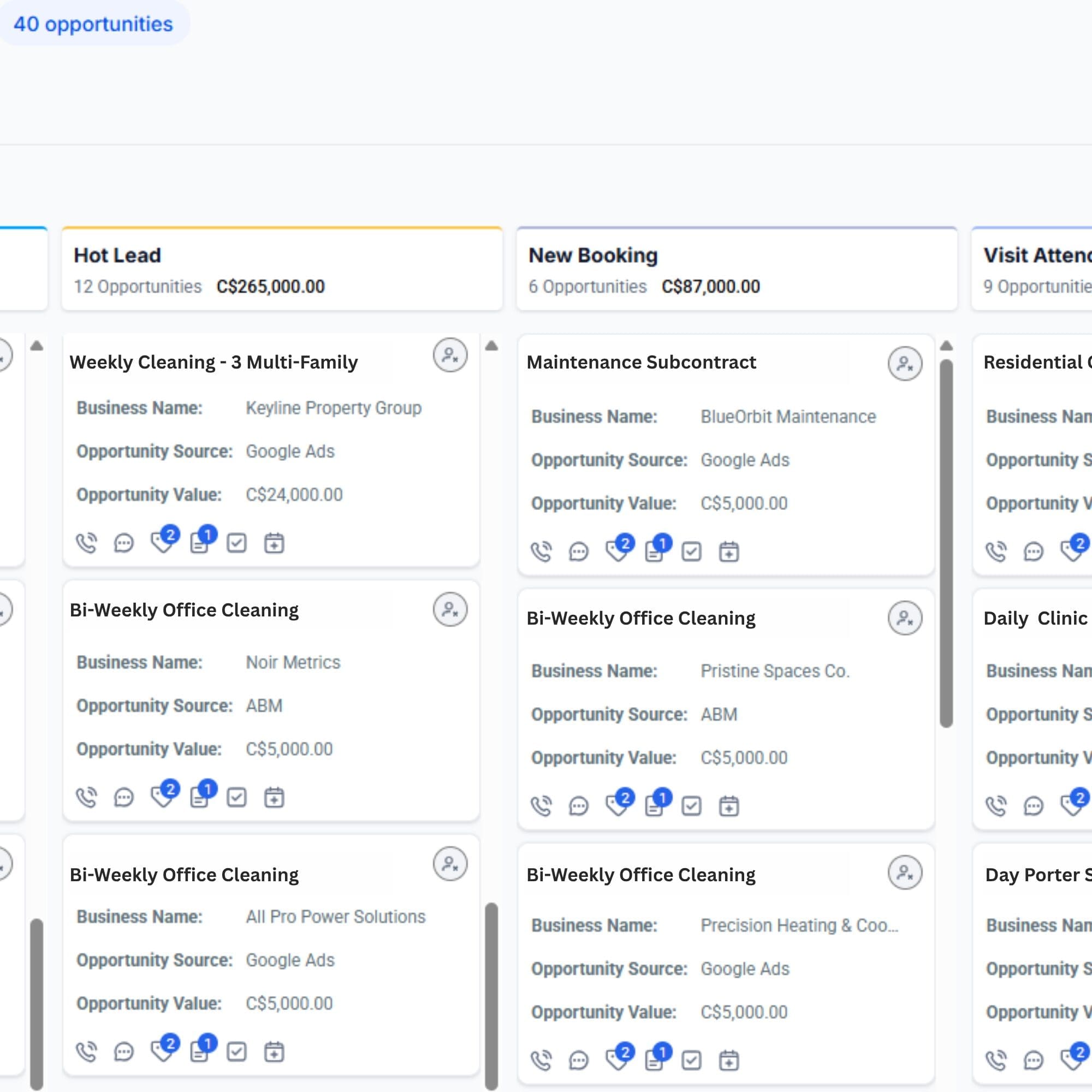
Task: Open the Maintenance Subcontract opportunity
Action: (x=642, y=363)
